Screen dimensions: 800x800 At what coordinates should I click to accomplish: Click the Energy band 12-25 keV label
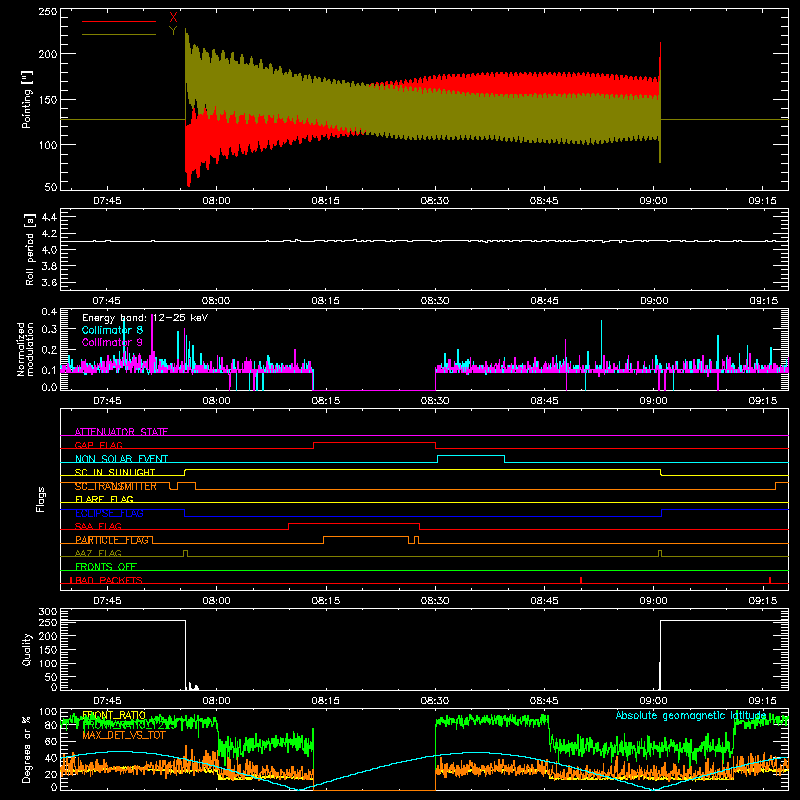click(145, 318)
